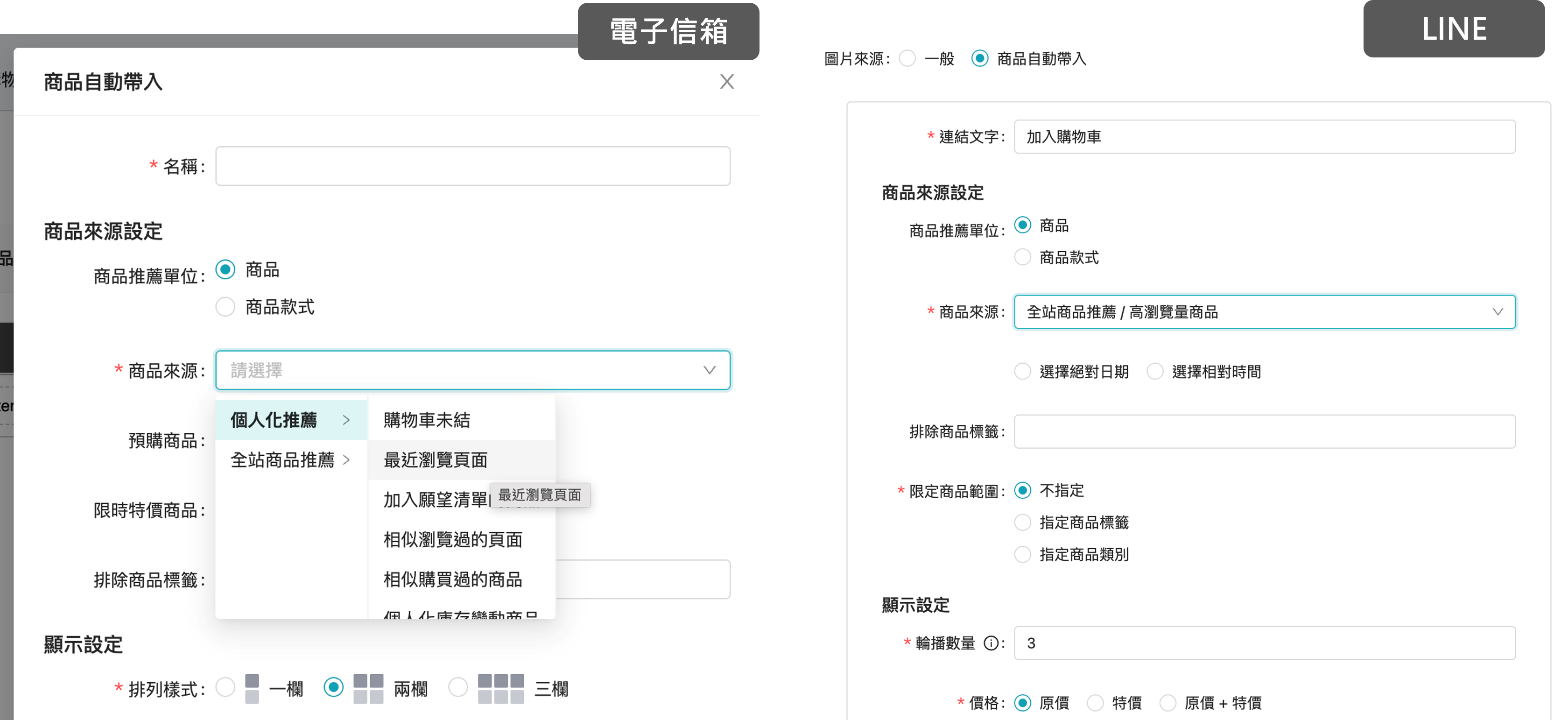Choose 指定商品類別 under 限定商品範圍
The height and width of the screenshot is (720, 1568).
coord(1022,554)
